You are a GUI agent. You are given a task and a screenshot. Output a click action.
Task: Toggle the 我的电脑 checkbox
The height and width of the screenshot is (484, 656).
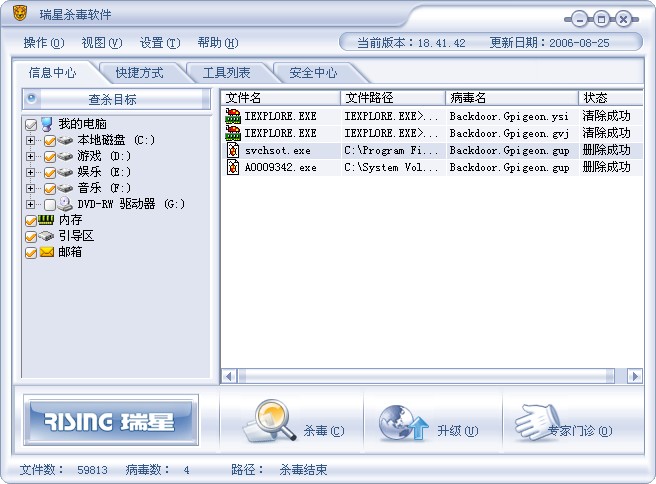(31, 125)
